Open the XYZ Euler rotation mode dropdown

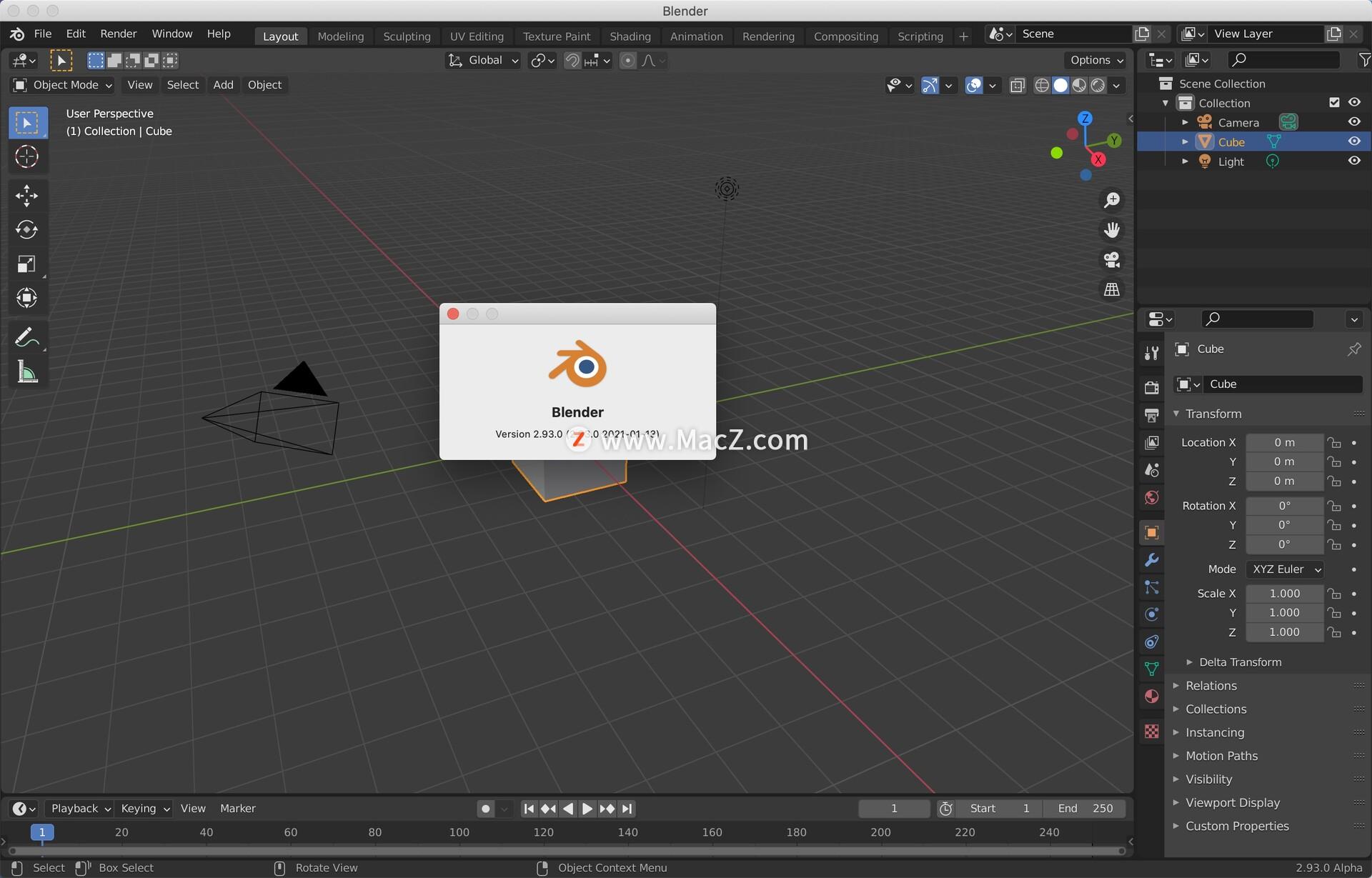coord(1284,569)
